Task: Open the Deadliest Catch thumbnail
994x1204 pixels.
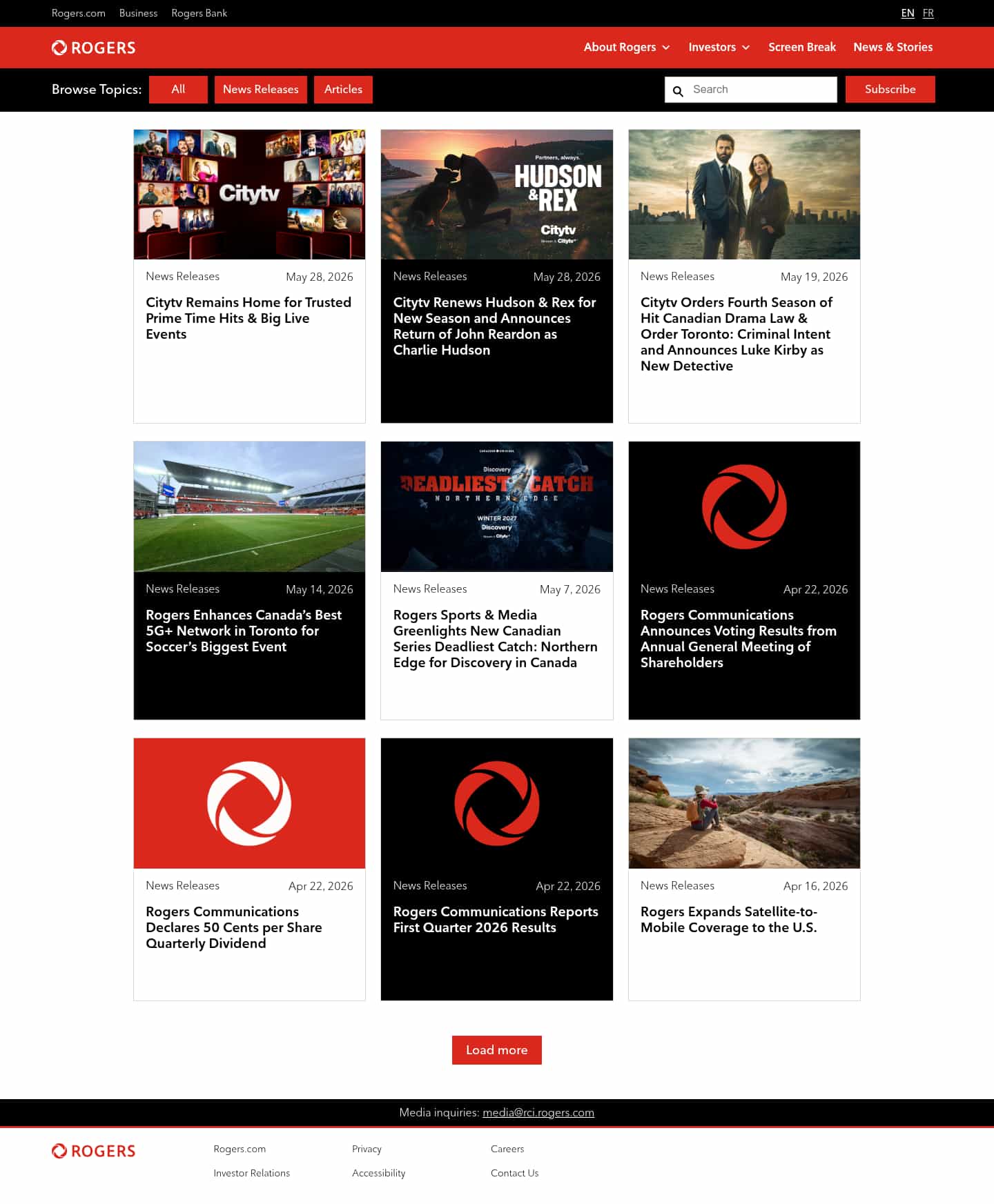Action: click(x=497, y=506)
